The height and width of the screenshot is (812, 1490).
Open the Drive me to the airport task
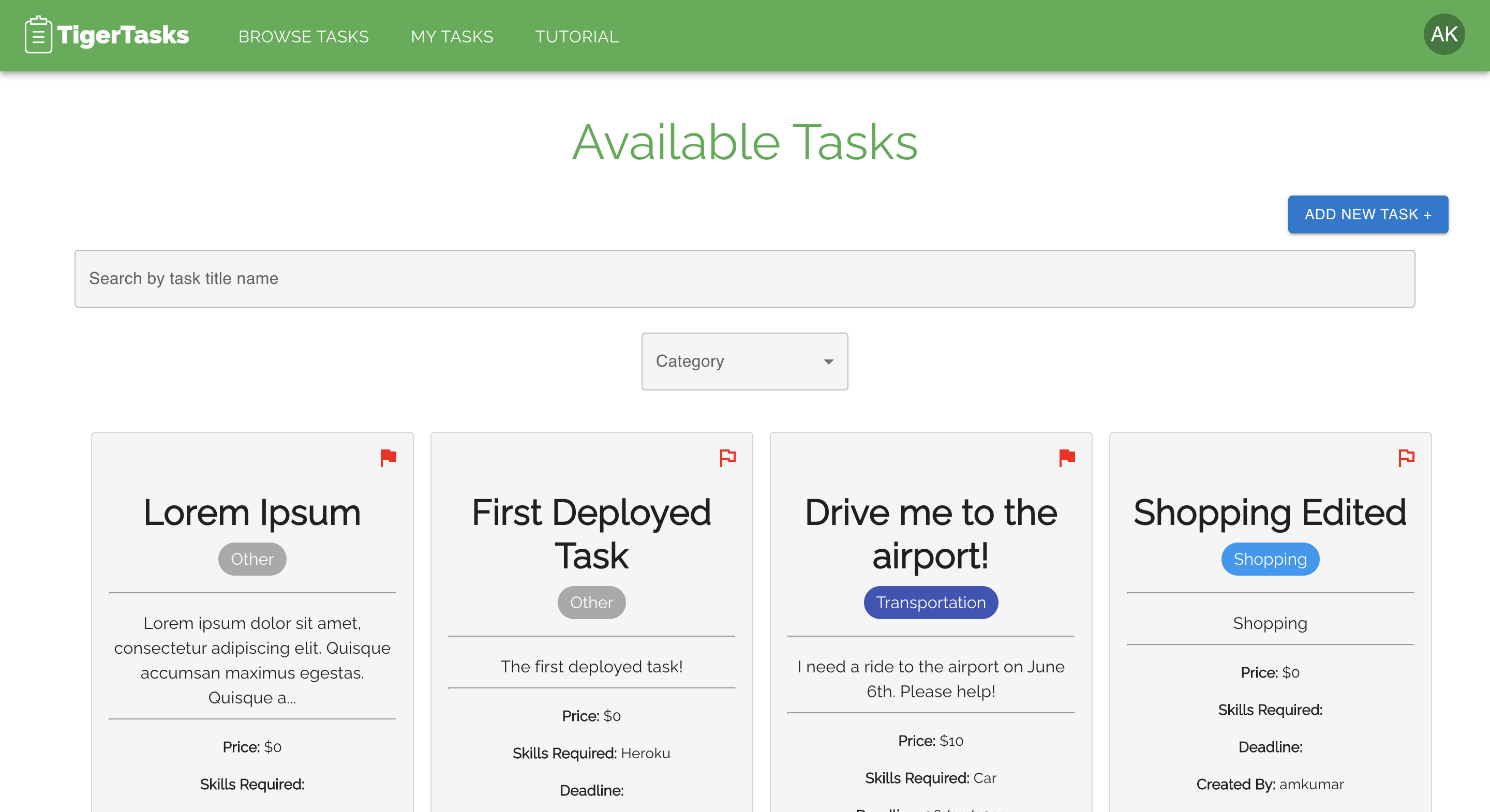930,533
